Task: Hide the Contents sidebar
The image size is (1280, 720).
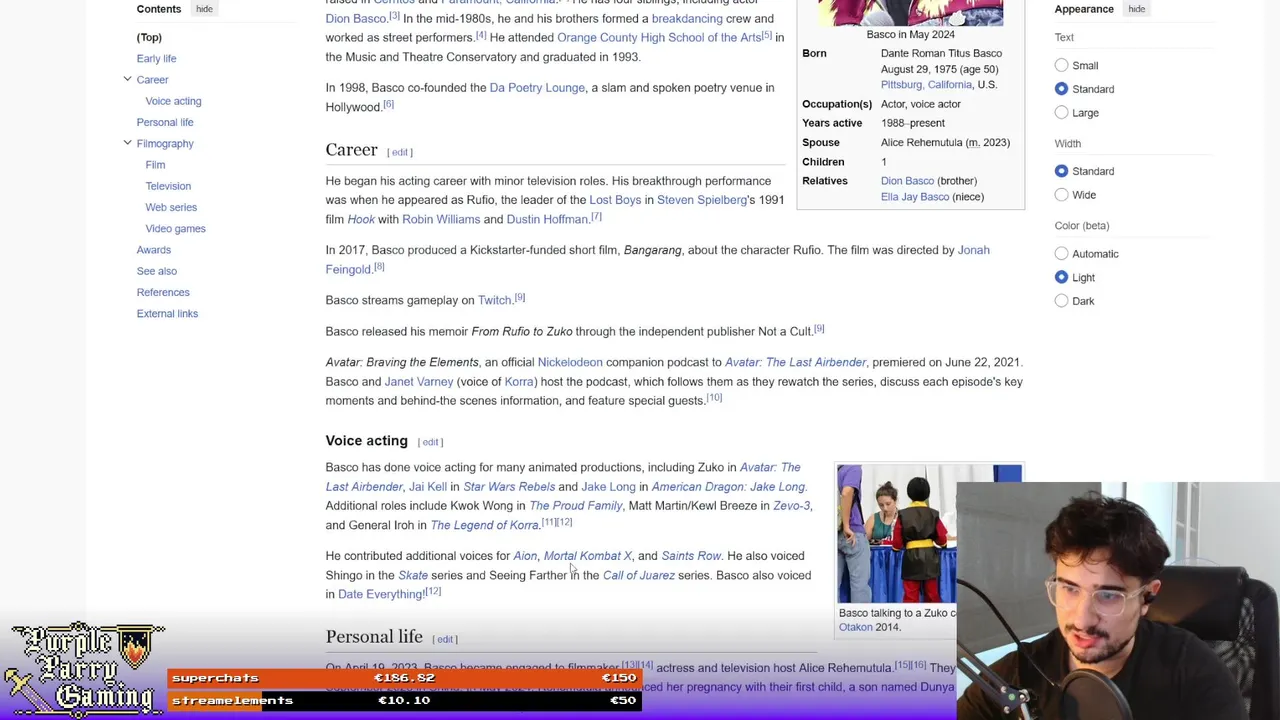Action: point(204,9)
